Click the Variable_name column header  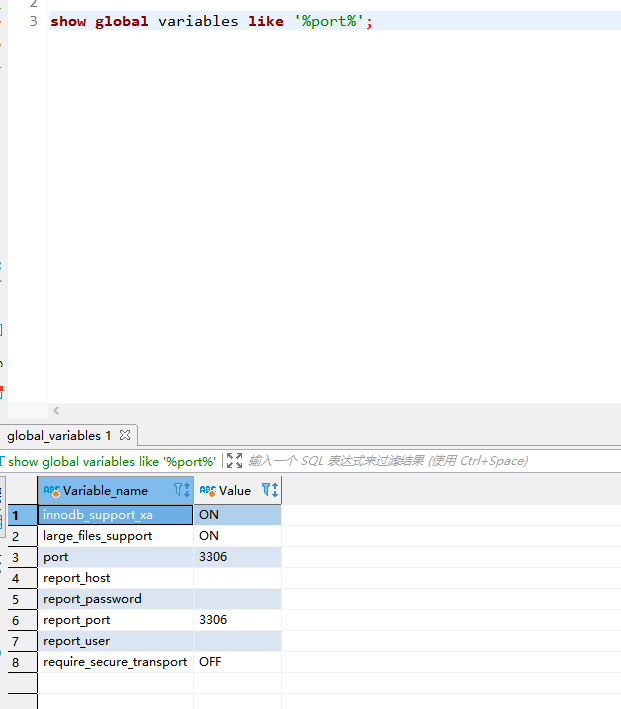(x=116, y=490)
